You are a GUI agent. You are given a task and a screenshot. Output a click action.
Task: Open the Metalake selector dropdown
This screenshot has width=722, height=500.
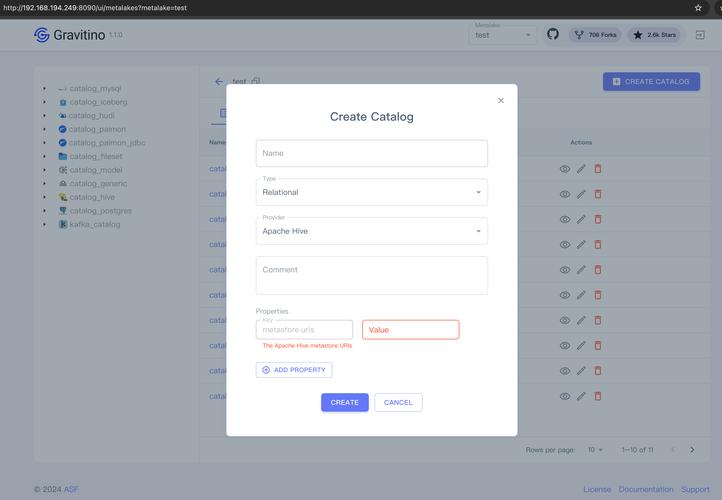point(503,35)
